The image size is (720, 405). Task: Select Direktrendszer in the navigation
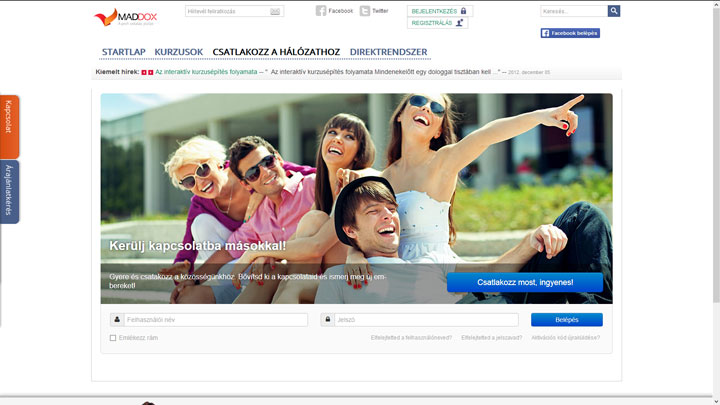click(388, 51)
